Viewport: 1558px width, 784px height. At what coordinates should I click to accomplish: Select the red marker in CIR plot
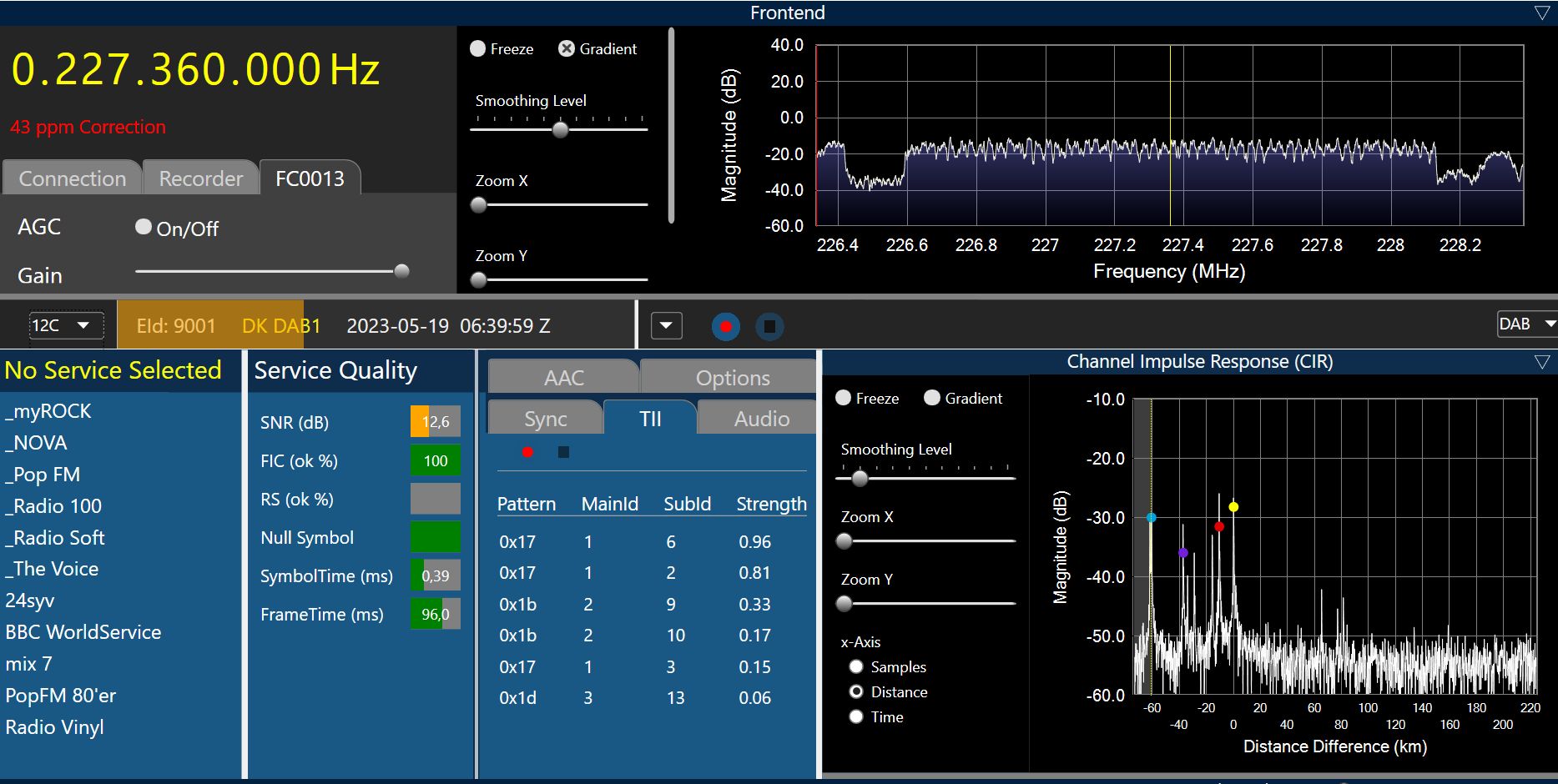coord(1219,527)
